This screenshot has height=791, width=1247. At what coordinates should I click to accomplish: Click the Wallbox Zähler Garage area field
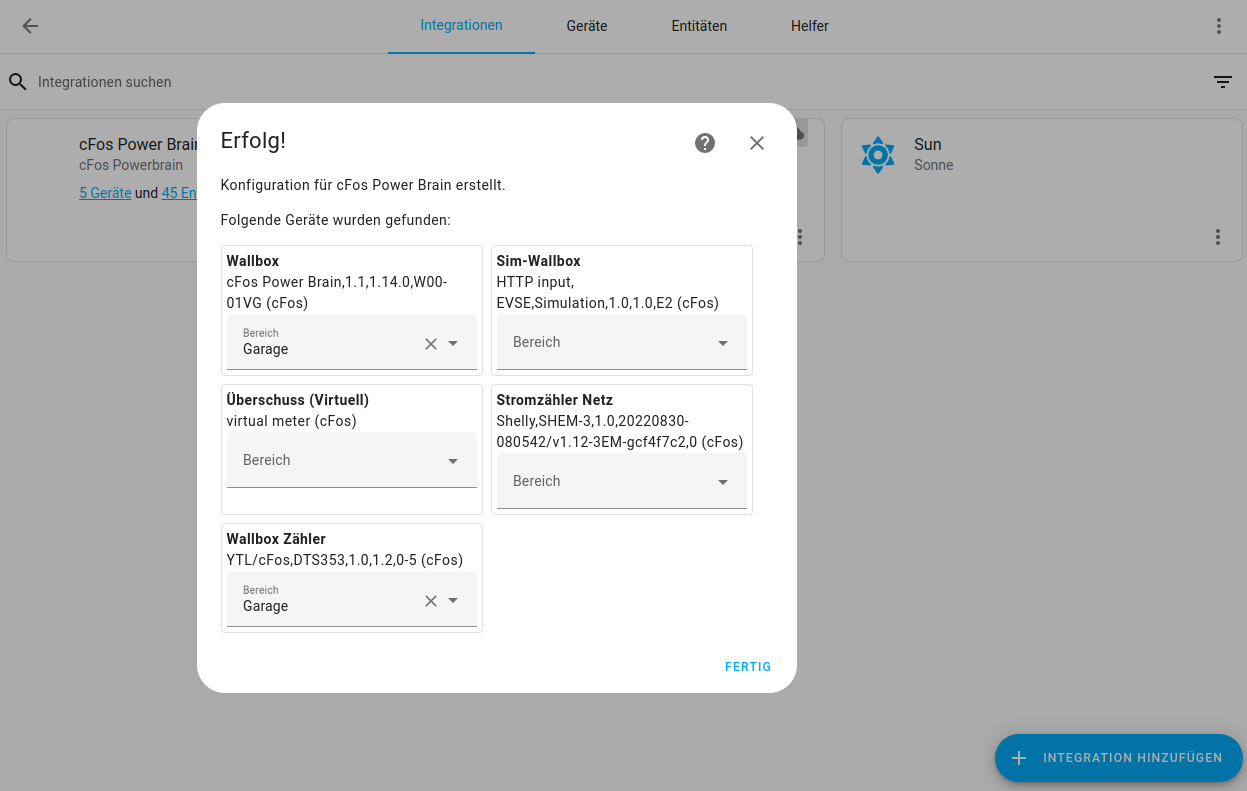click(352, 599)
